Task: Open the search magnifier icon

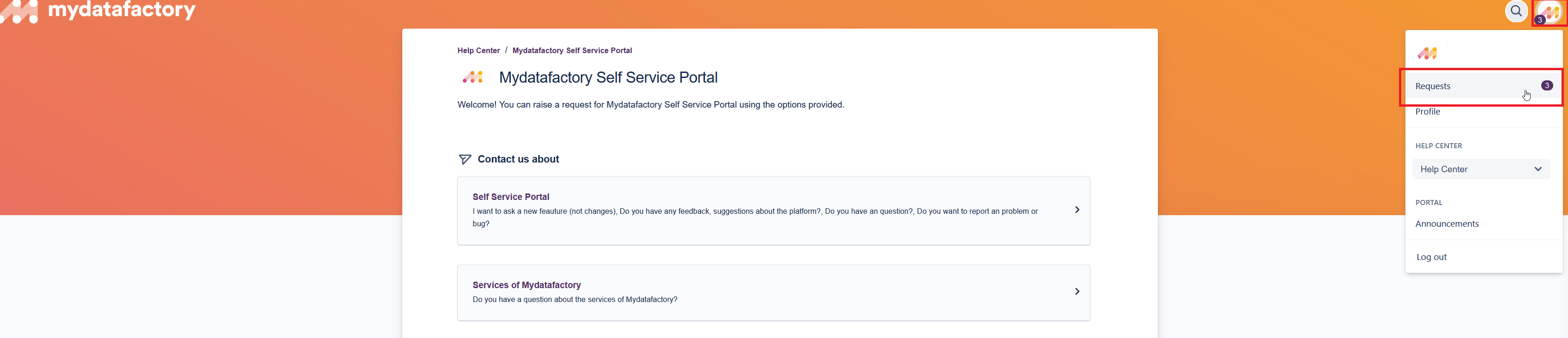Action: [1516, 11]
